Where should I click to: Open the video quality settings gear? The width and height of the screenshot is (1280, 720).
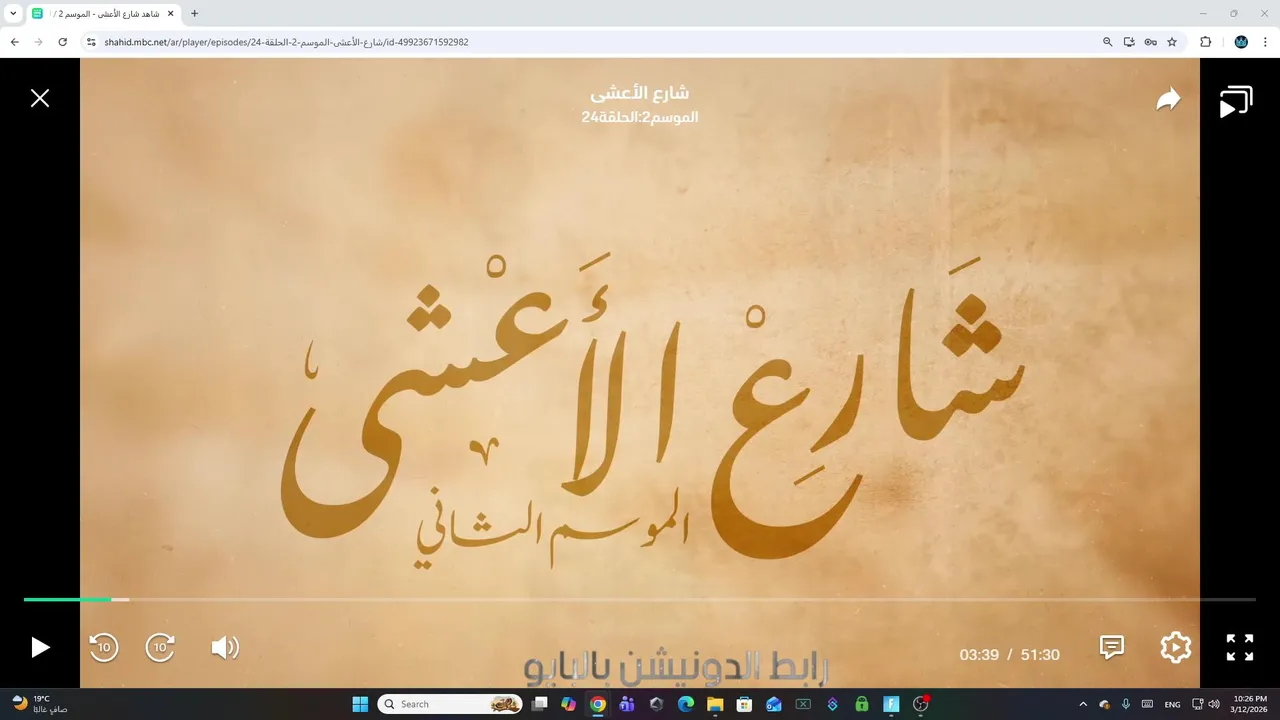coord(1176,647)
